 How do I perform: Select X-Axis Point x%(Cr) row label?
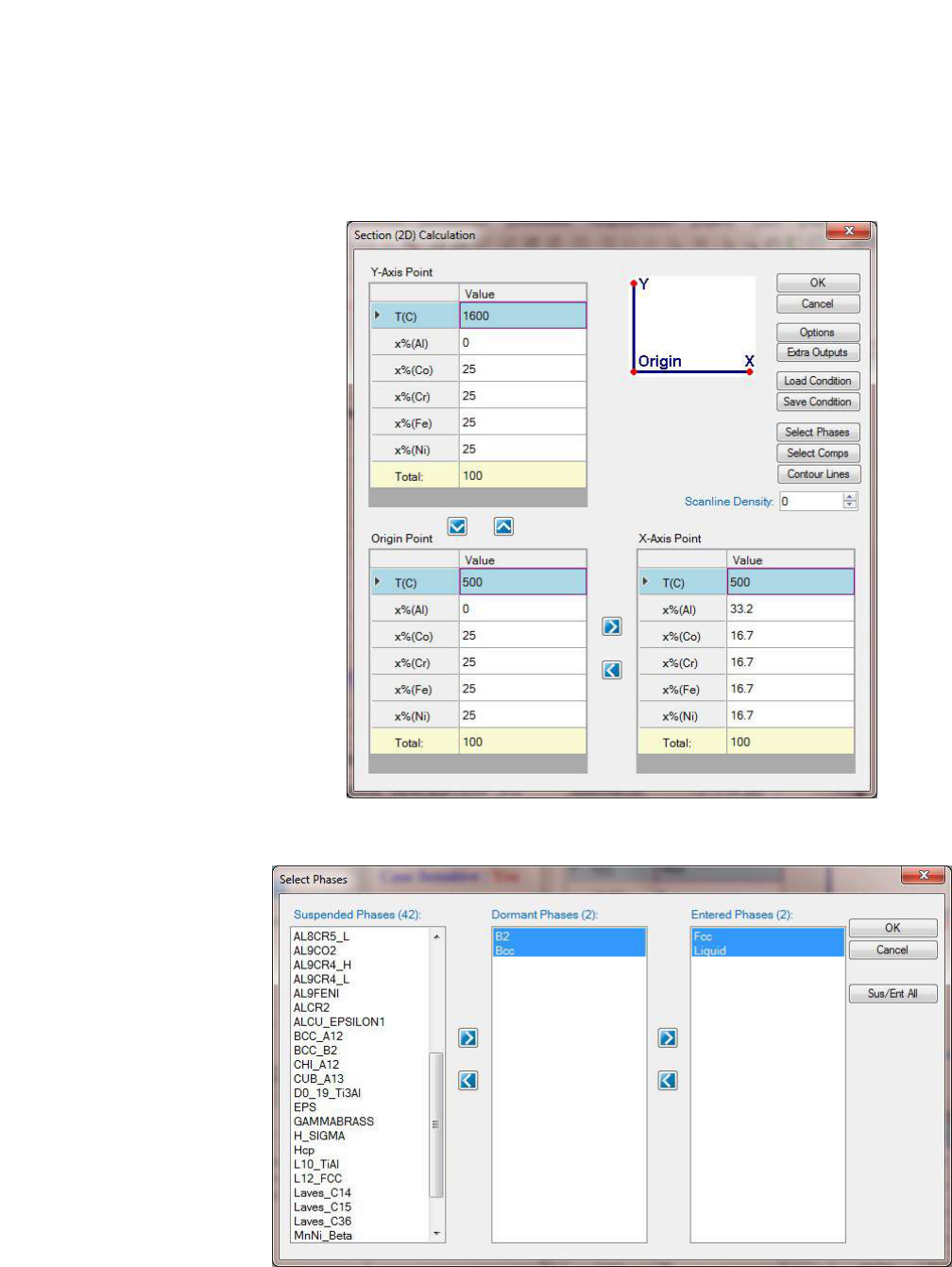click(683, 662)
